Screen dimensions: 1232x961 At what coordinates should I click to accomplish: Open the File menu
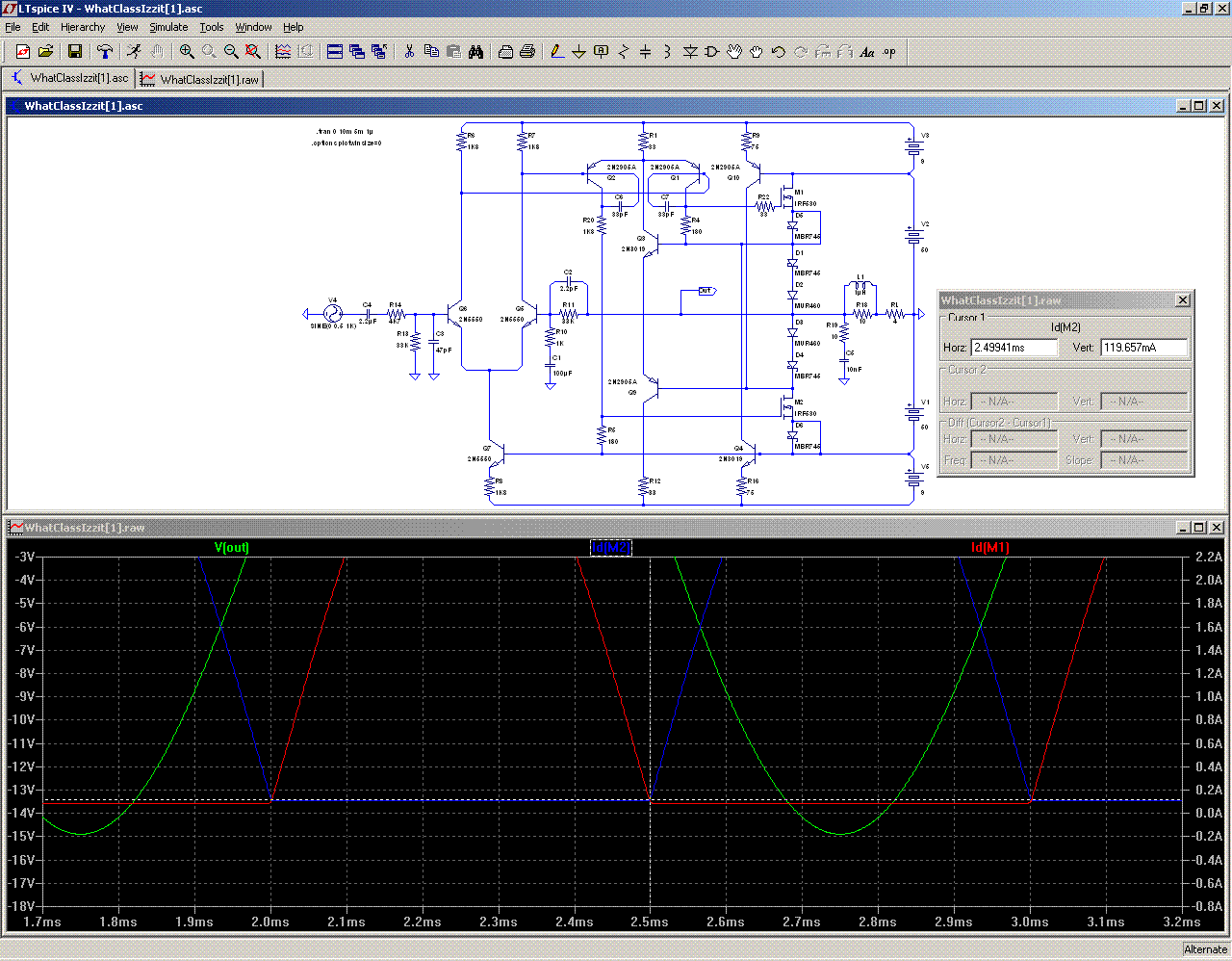tap(13, 27)
